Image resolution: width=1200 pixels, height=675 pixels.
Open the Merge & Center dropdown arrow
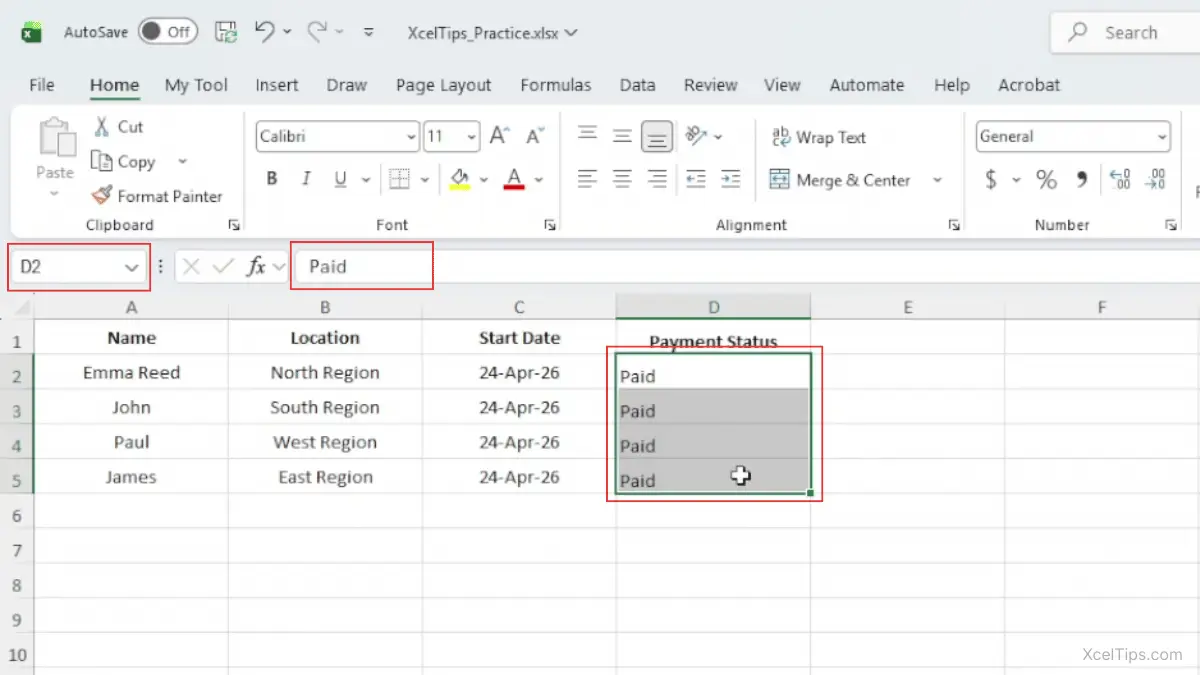point(937,181)
